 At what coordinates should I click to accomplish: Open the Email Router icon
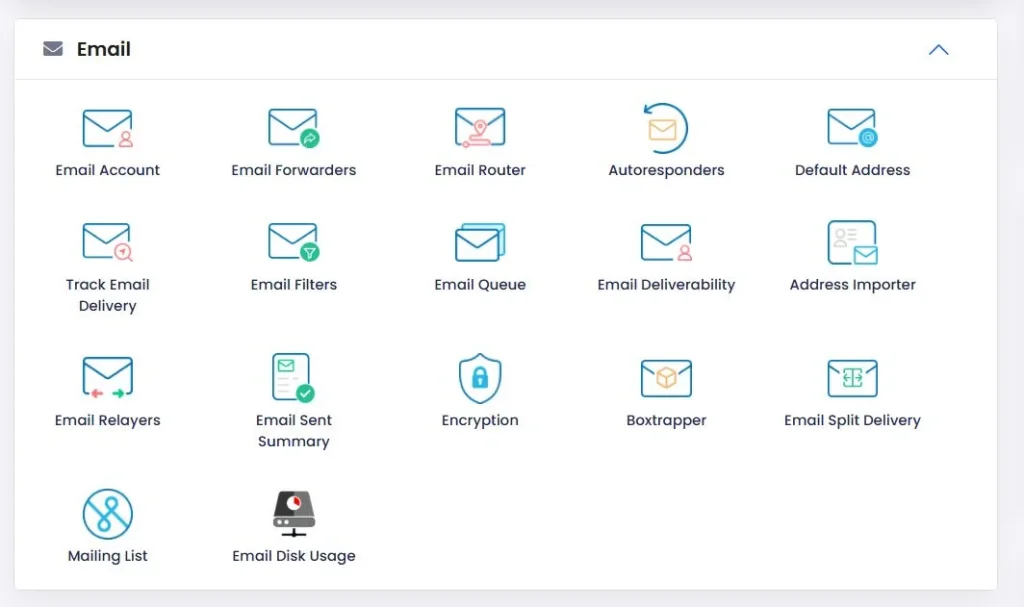(x=480, y=129)
